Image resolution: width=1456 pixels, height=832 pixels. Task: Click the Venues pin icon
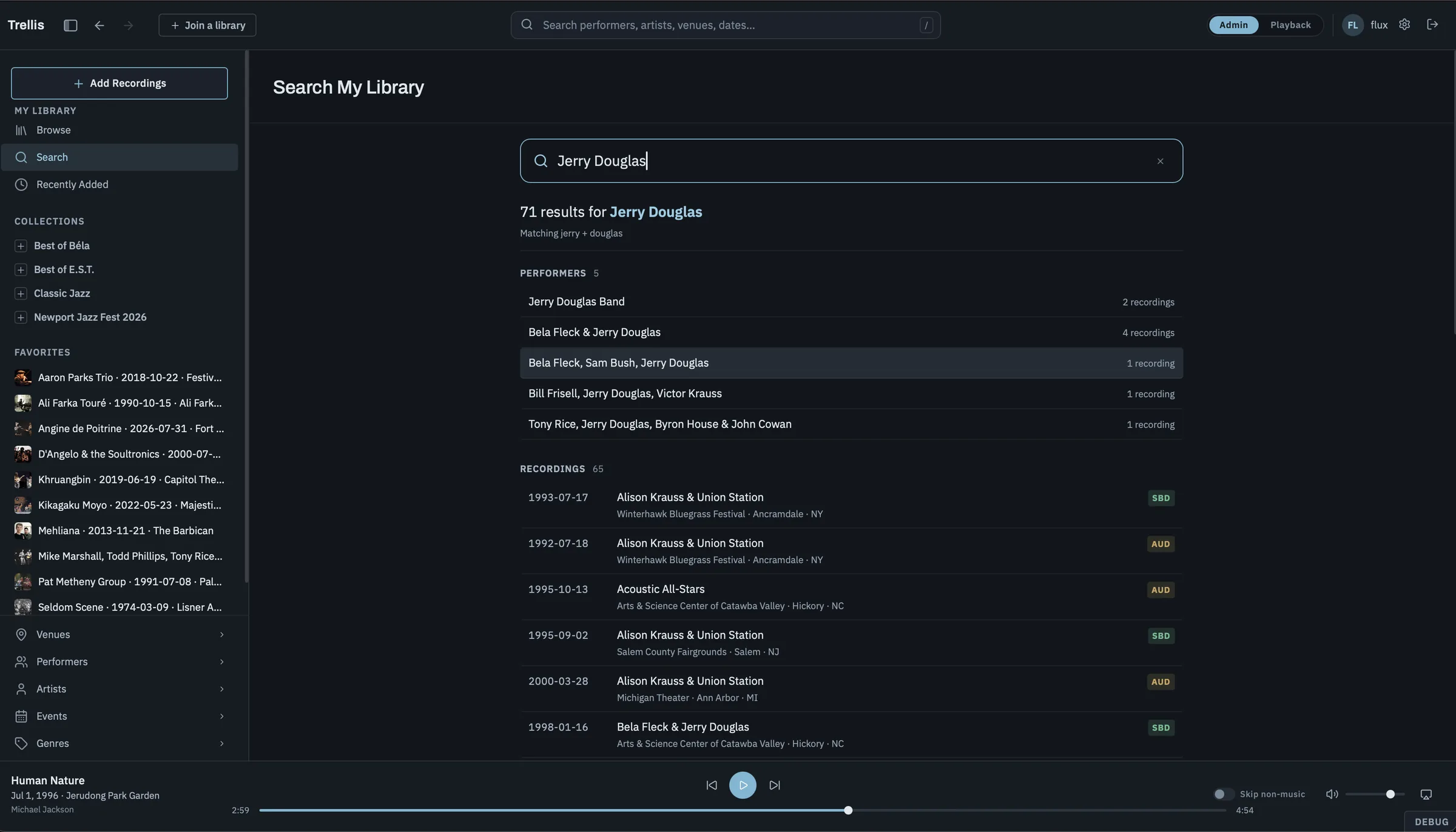[21, 635]
